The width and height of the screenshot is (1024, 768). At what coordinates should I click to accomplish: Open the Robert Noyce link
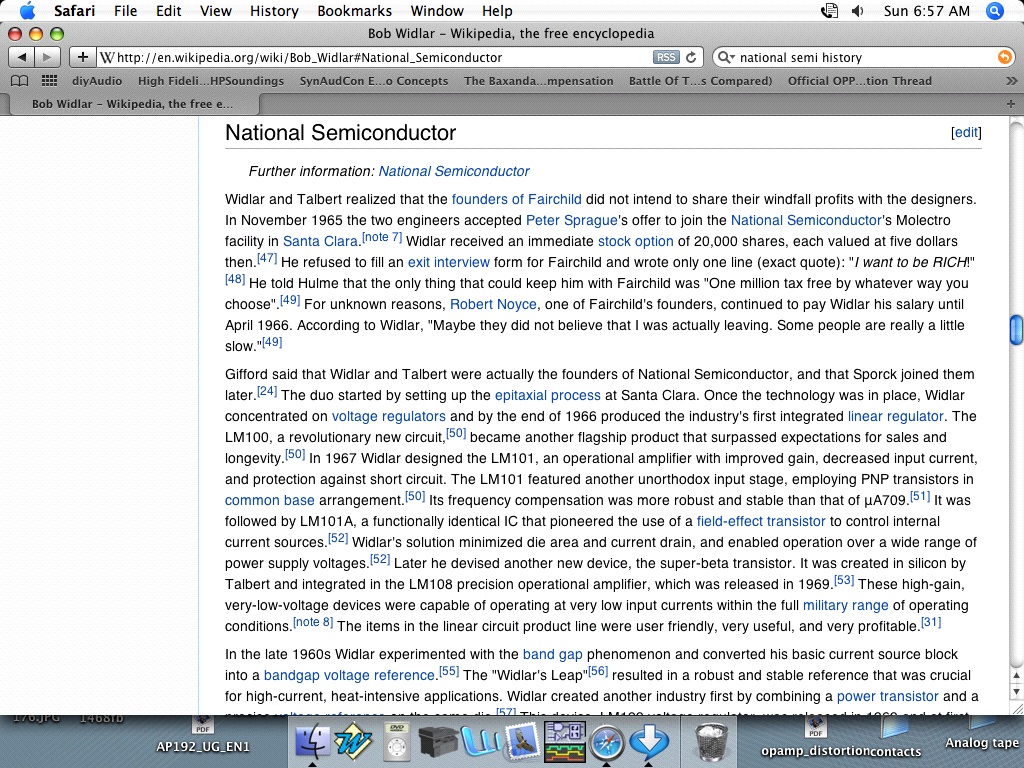click(493, 304)
